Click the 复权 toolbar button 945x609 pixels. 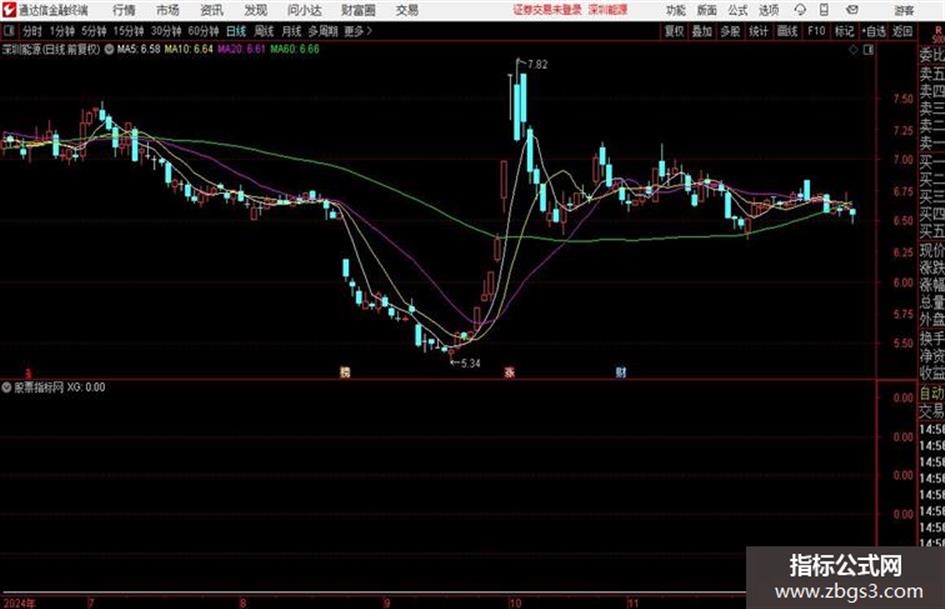coord(674,31)
